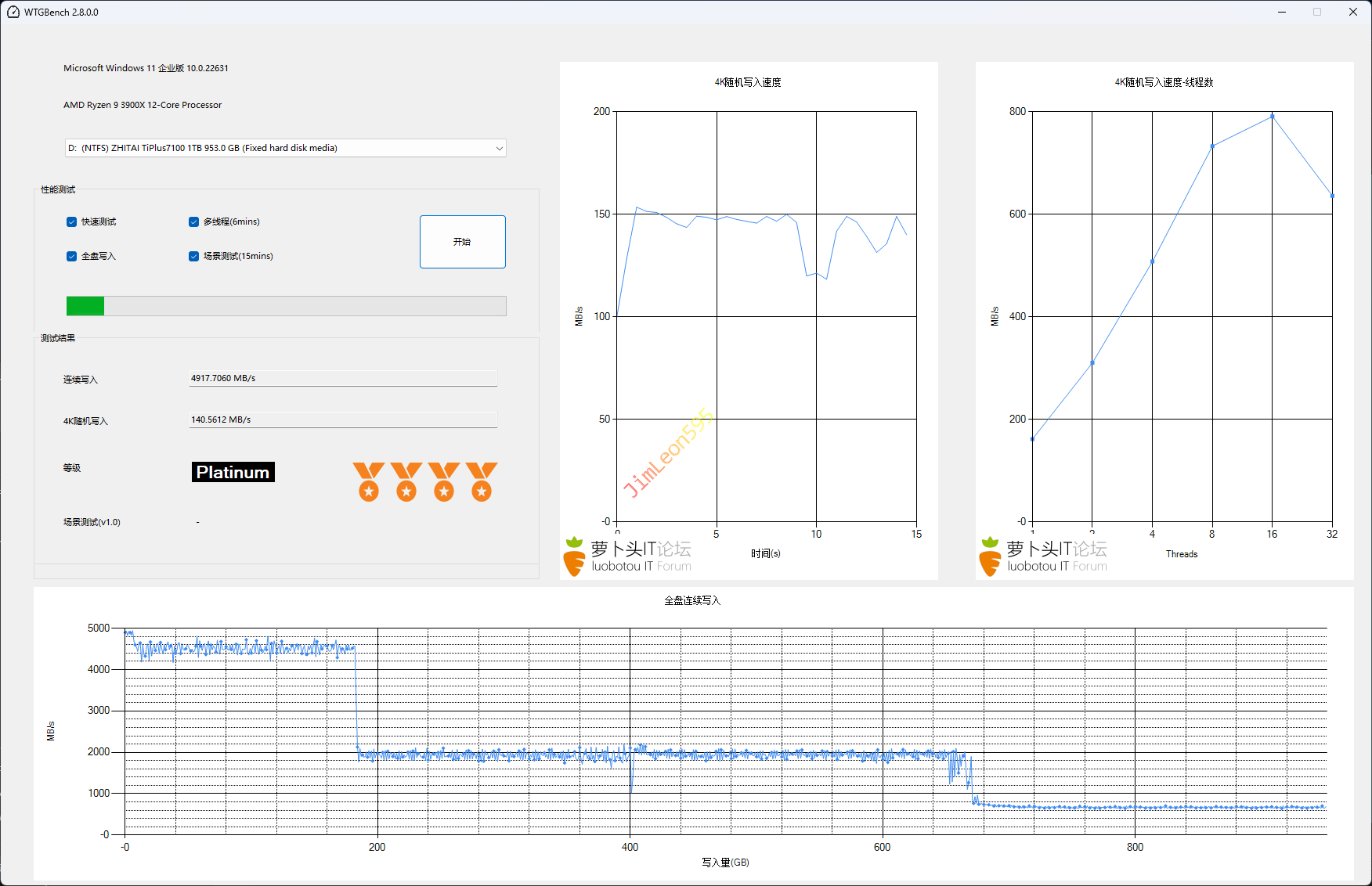Click carrot logo under 4K随机写入速度 chart

[x=575, y=556]
